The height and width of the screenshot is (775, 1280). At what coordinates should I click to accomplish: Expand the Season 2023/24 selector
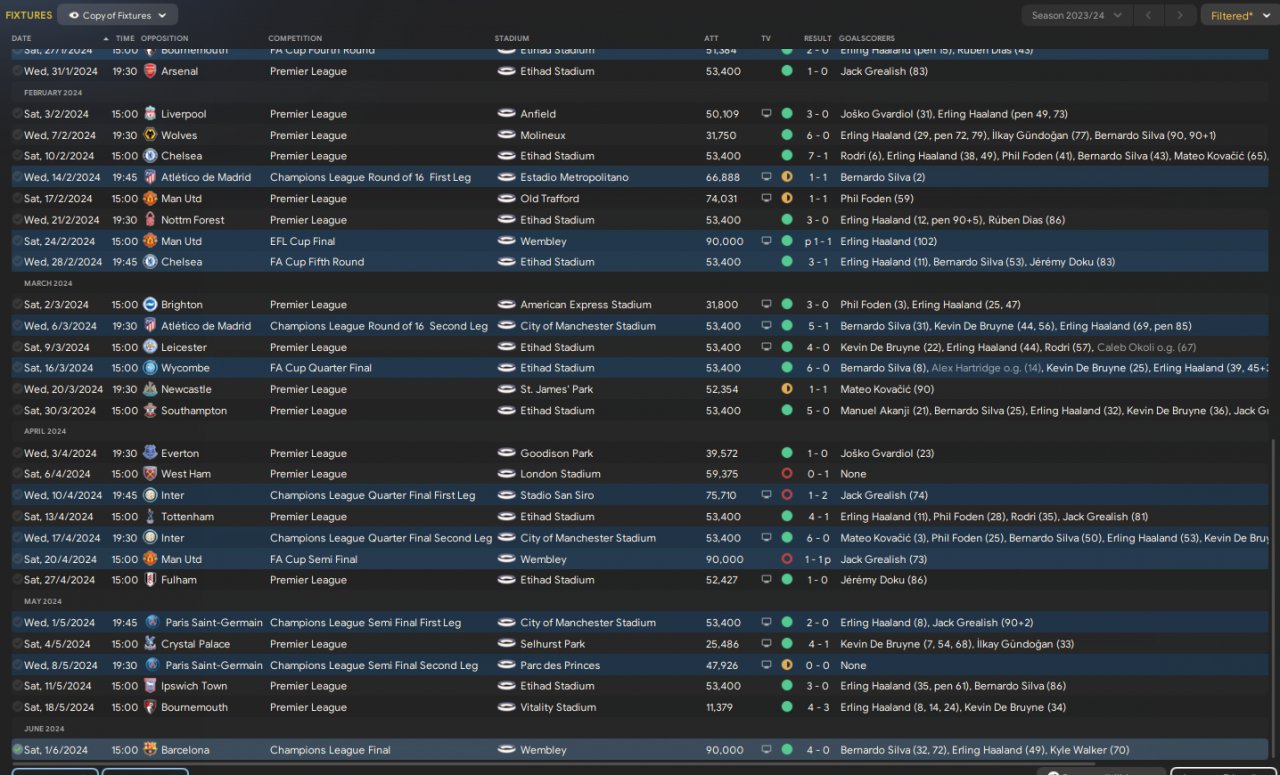click(x=1077, y=15)
